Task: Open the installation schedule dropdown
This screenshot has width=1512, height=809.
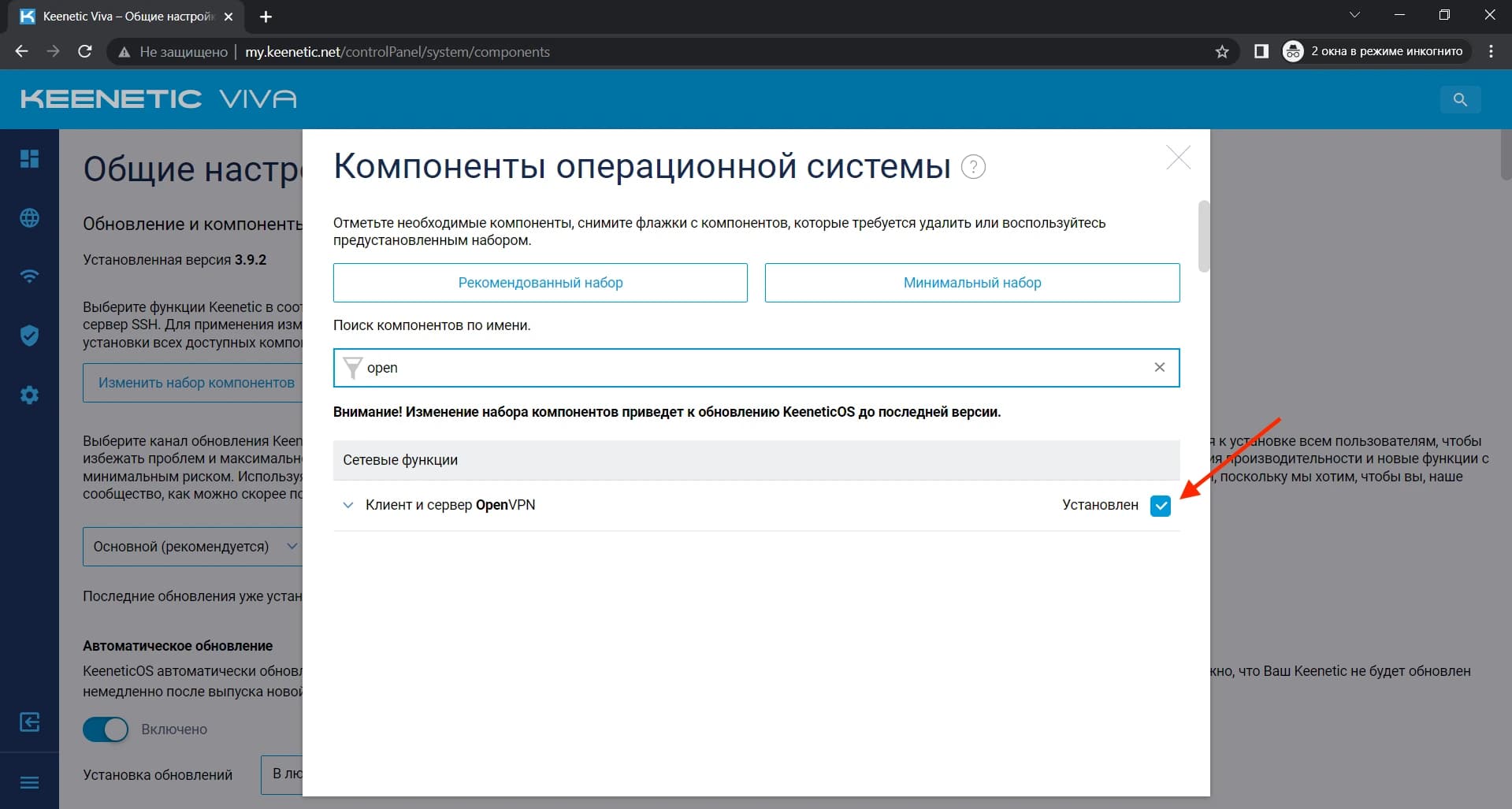Action: pyautogui.click(x=285, y=774)
